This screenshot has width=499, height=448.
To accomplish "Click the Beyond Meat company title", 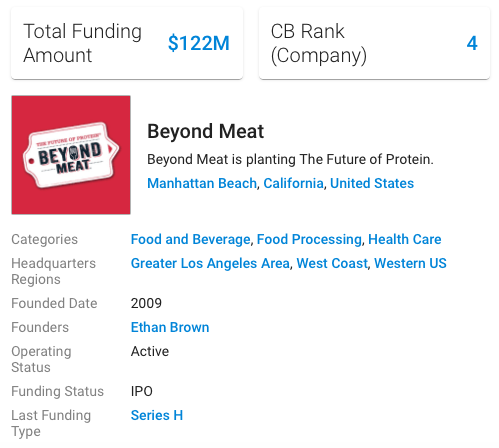I will (x=206, y=131).
